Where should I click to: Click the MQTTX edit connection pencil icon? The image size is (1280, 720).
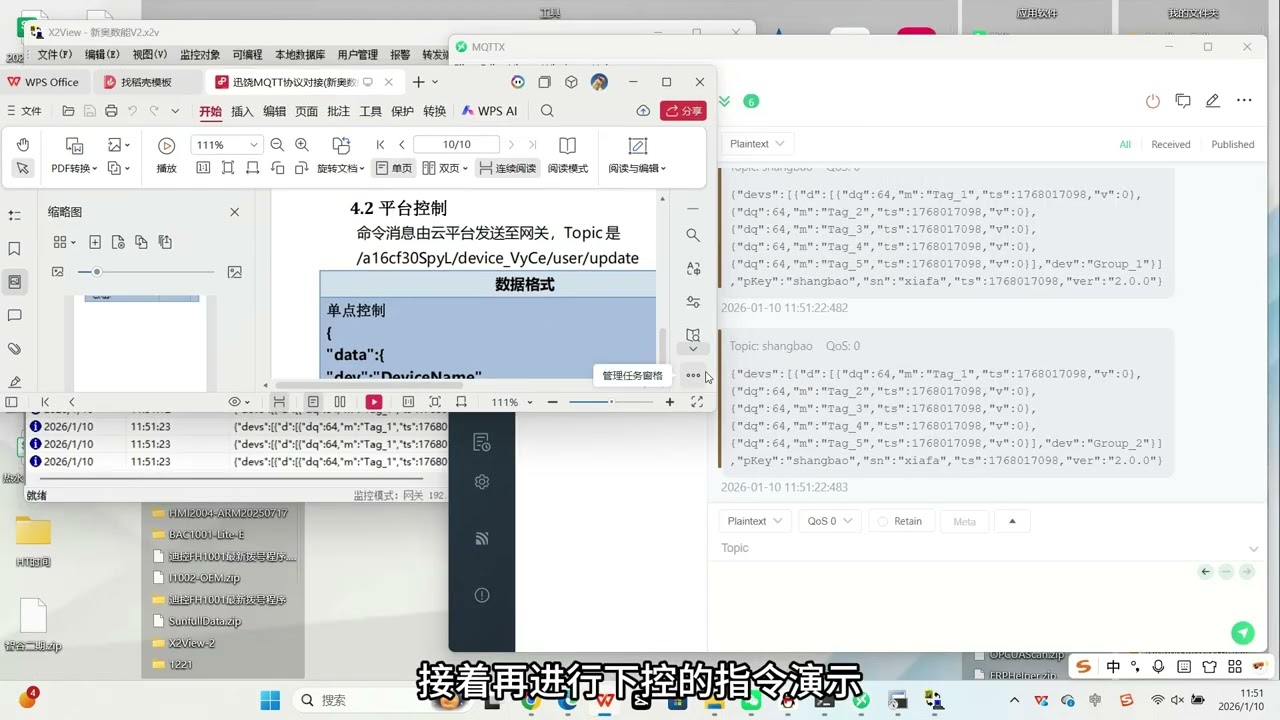[x=1213, y=101]
